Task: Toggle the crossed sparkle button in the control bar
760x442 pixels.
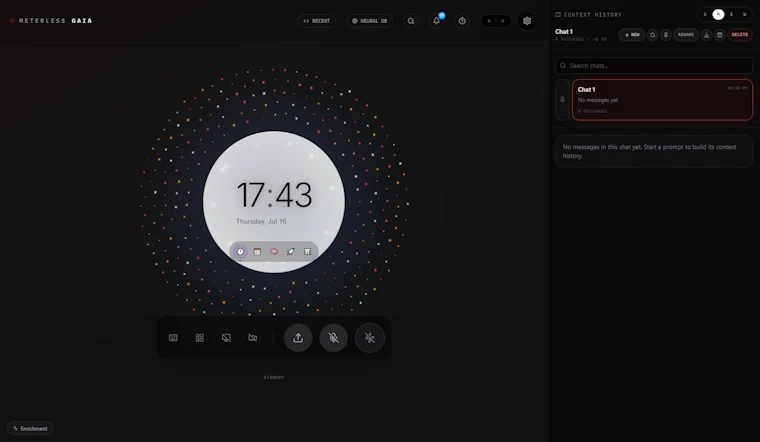Action: pos(369,338)
